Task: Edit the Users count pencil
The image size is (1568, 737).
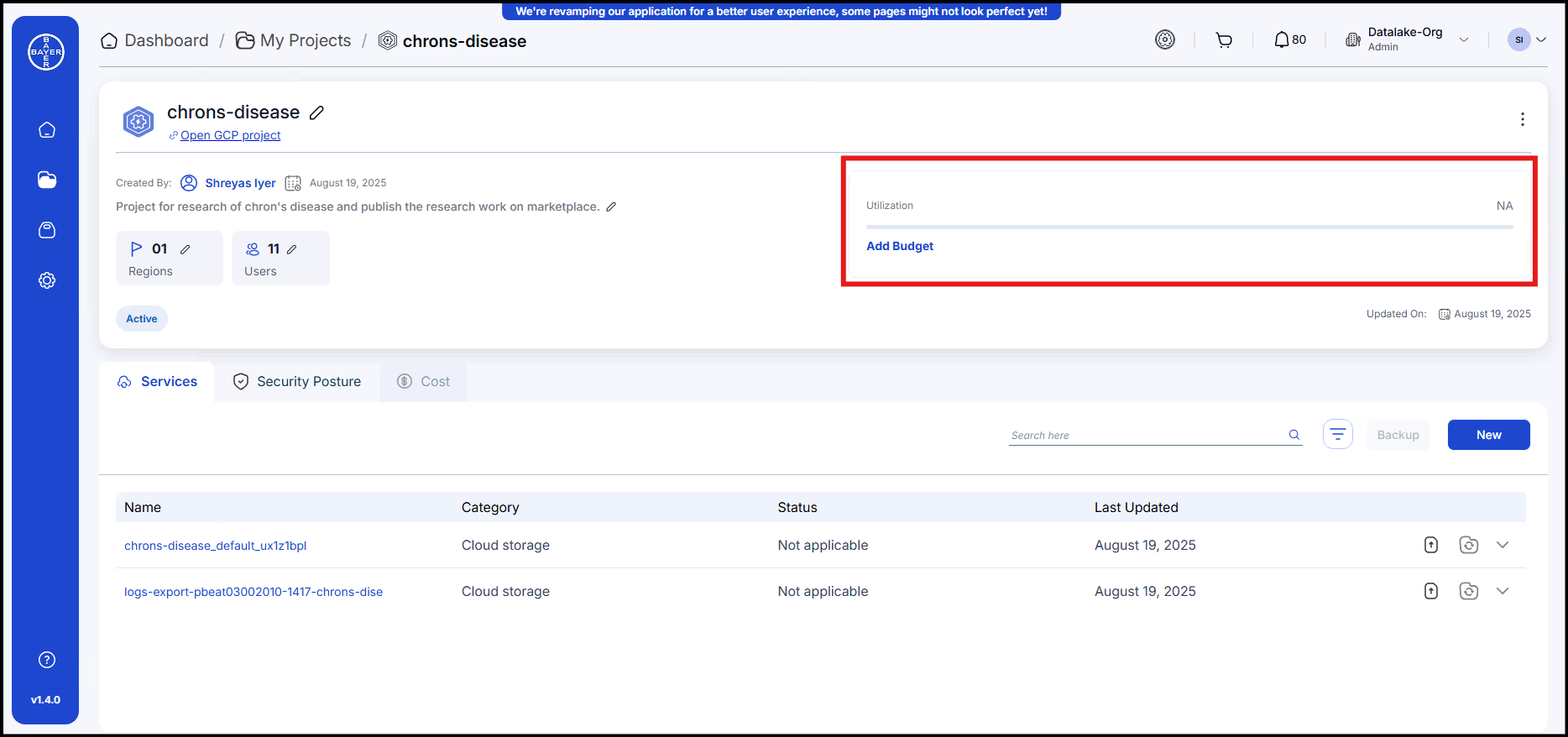Action: click(291, 249)
